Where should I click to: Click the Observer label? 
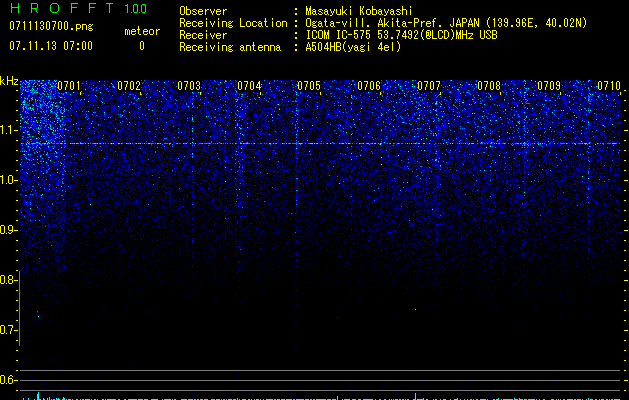click(x=203, y=11)
